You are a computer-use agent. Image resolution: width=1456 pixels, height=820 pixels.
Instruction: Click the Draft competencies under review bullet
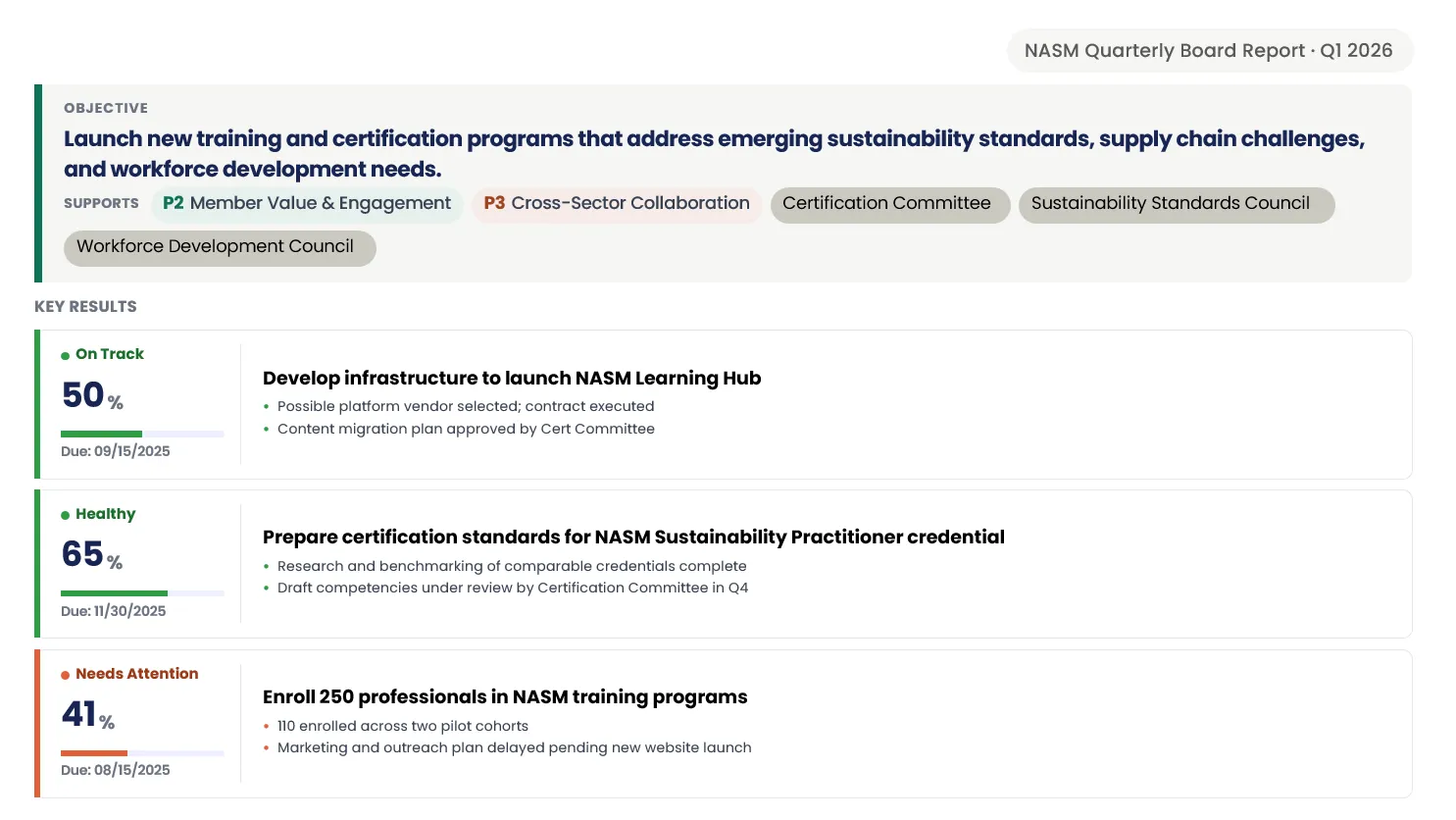pos(513,588)
